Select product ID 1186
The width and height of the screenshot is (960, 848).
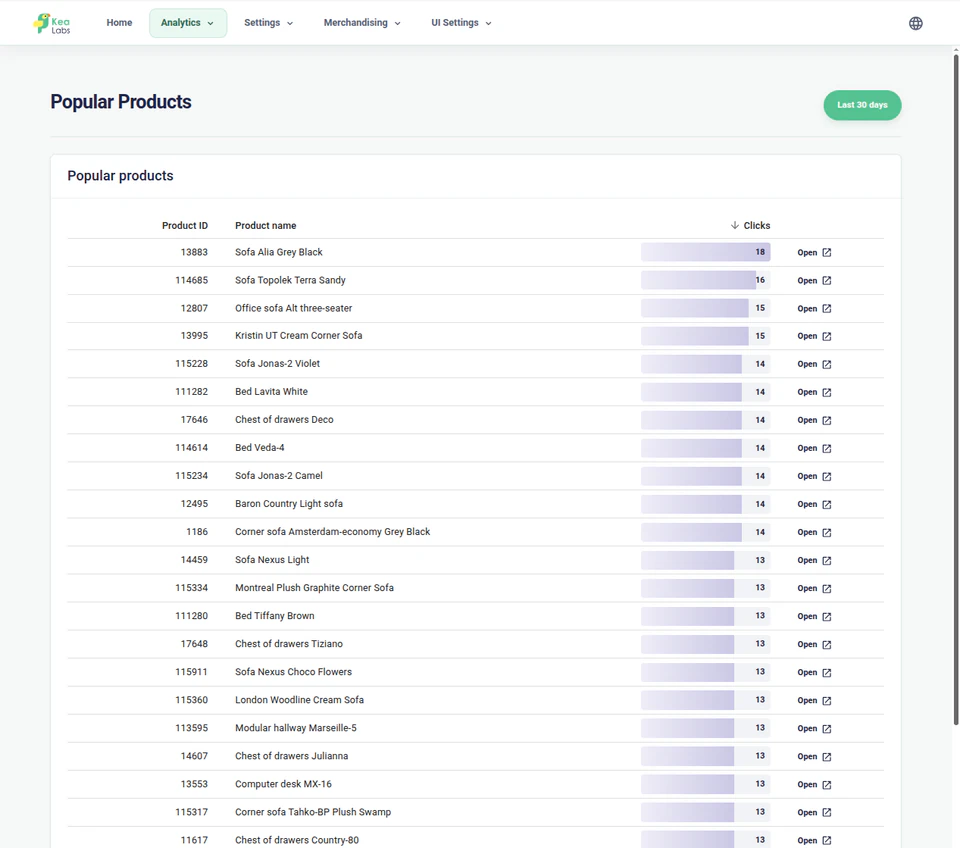click(x=197, y=532)
